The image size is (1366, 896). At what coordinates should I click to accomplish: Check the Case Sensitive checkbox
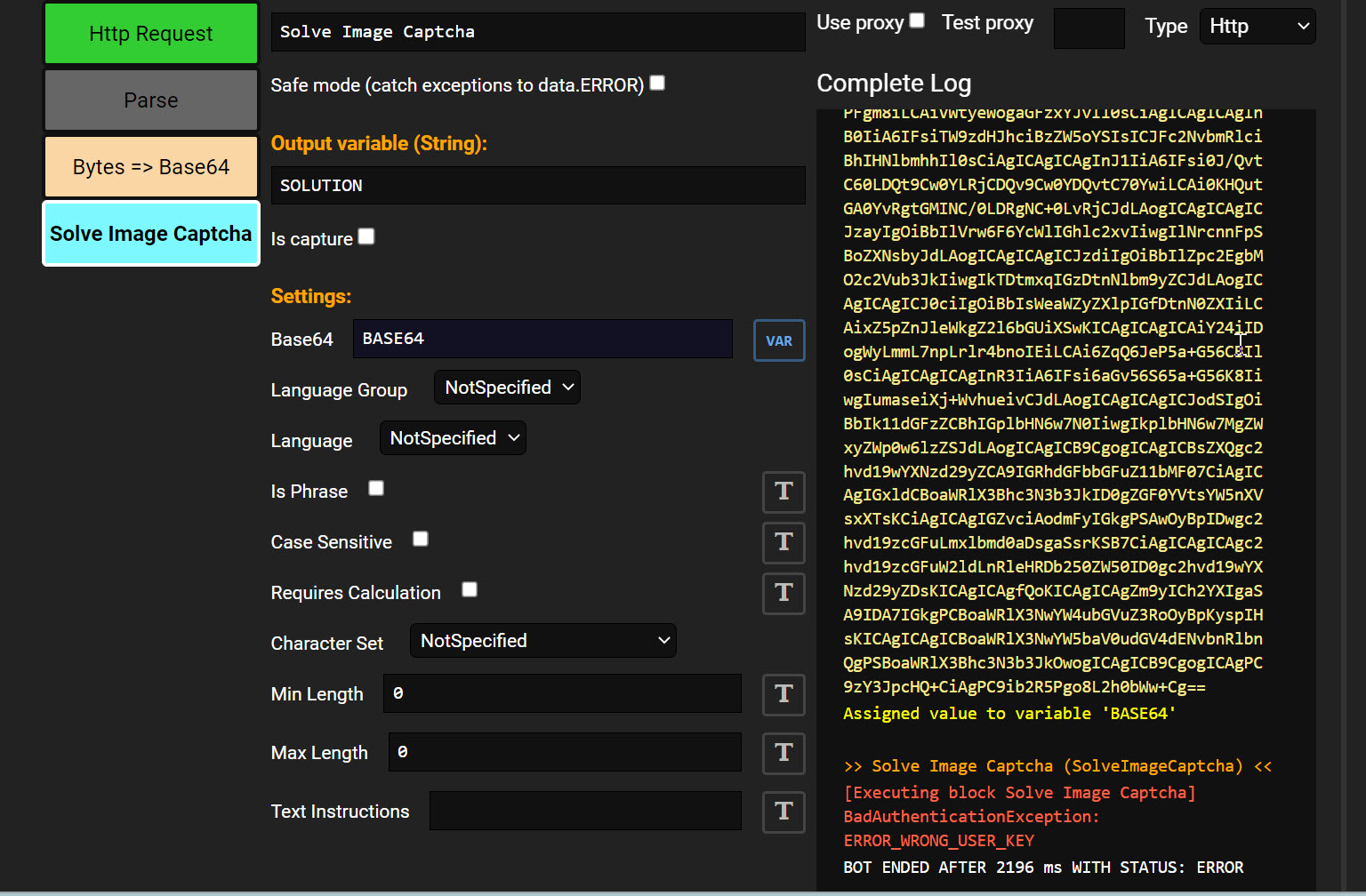point(421,539)
